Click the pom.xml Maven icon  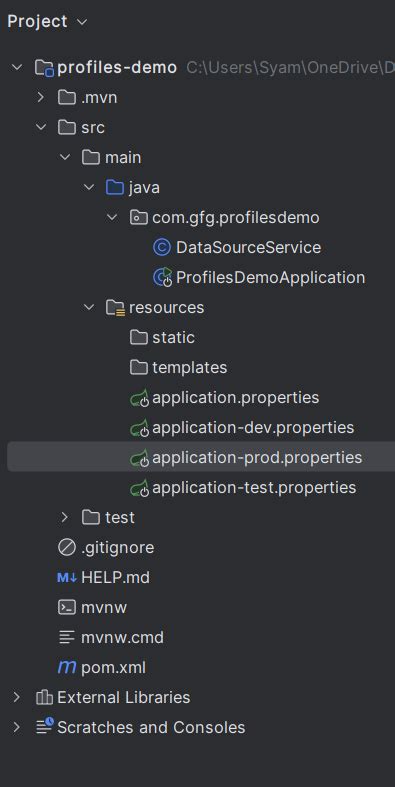point(67,668)
